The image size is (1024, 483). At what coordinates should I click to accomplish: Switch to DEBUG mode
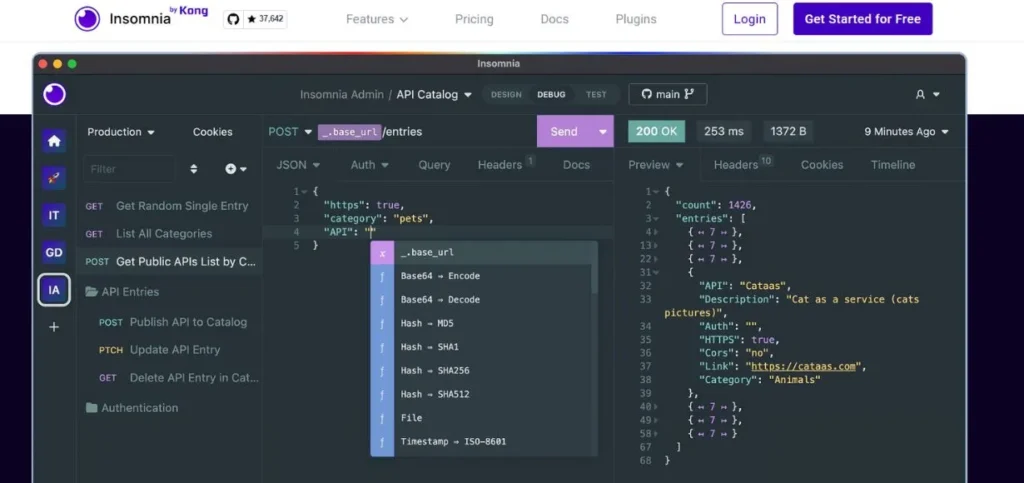(551, 95)
